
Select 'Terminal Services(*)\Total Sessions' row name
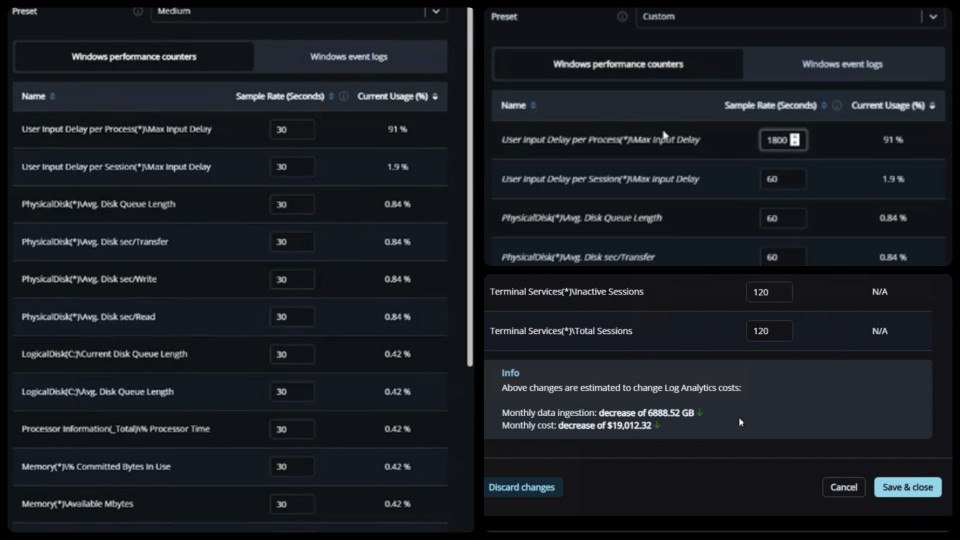tap(561, 331)
